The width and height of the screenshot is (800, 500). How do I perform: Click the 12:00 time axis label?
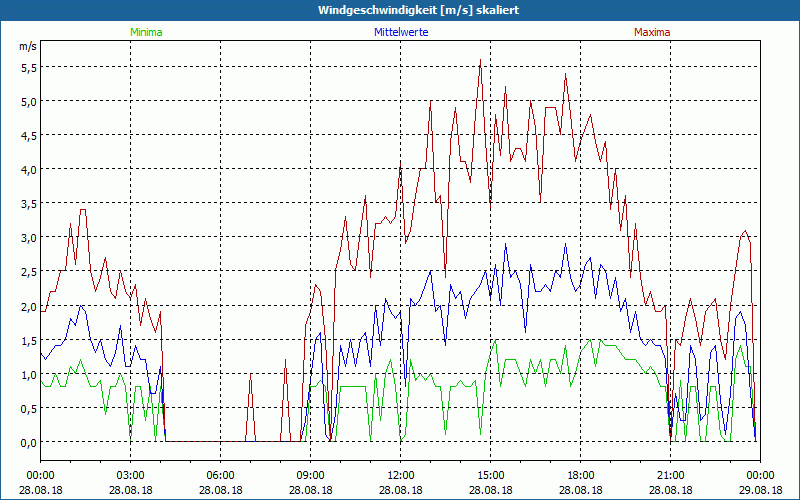401,476
